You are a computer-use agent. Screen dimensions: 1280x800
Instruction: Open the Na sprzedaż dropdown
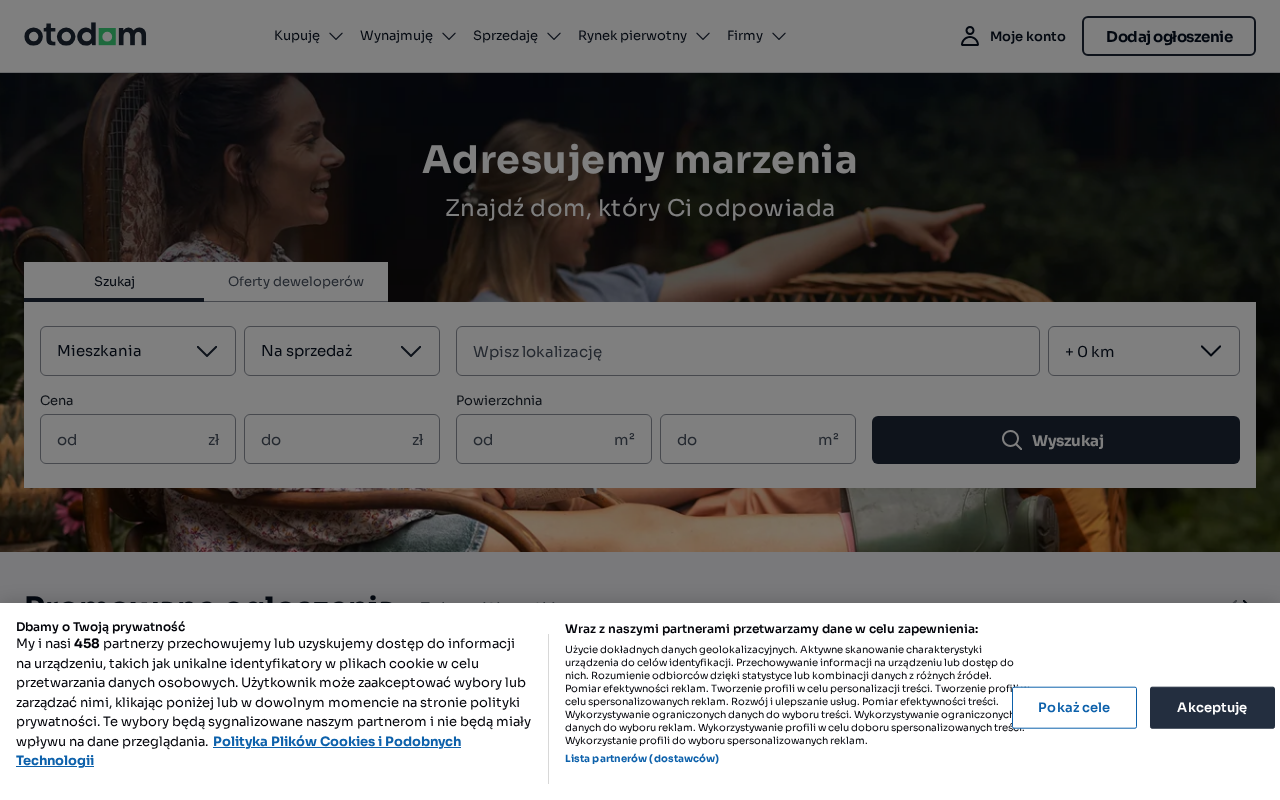(342, 351)
